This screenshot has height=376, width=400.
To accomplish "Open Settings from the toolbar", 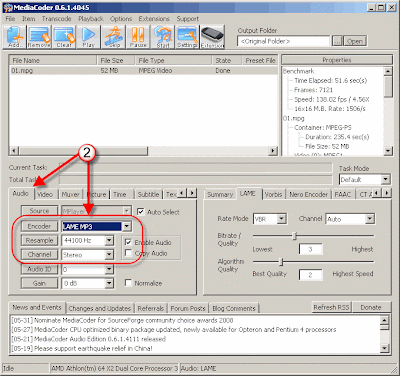I will pyautogui.click(x=187, y=37).
